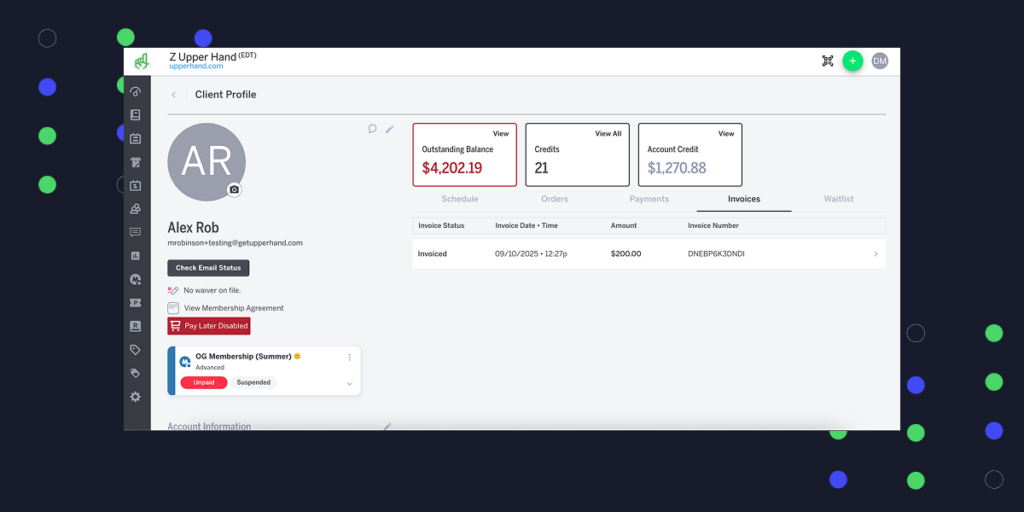Open the messages icon in left sidebar

135,232
